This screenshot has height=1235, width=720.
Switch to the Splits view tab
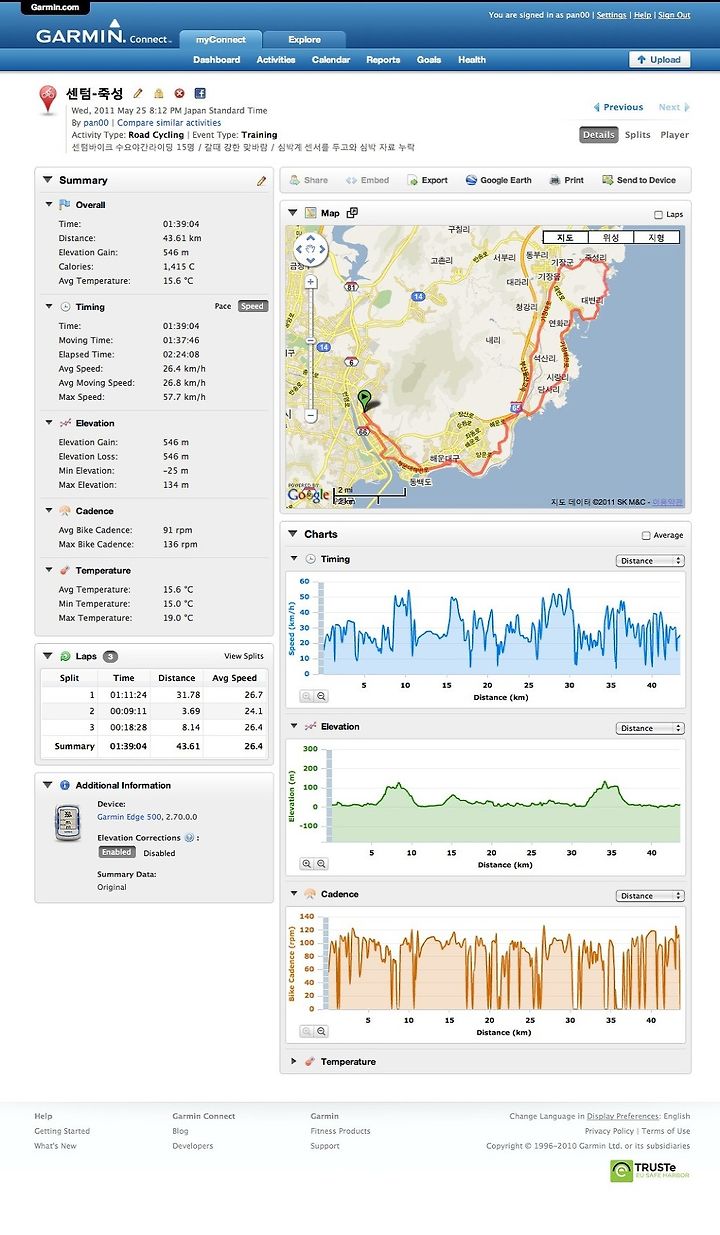(x=637, y=135)
